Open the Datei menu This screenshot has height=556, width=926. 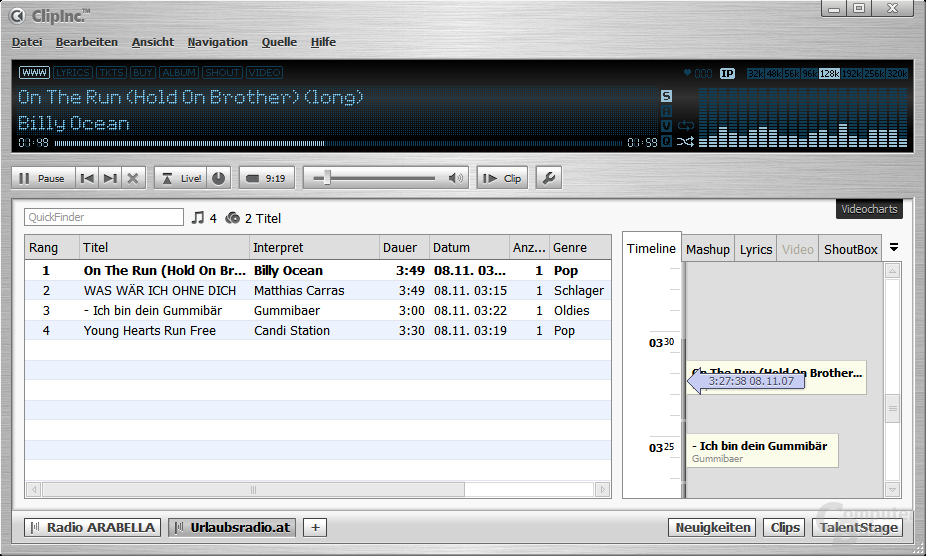(x=27, y=42)
